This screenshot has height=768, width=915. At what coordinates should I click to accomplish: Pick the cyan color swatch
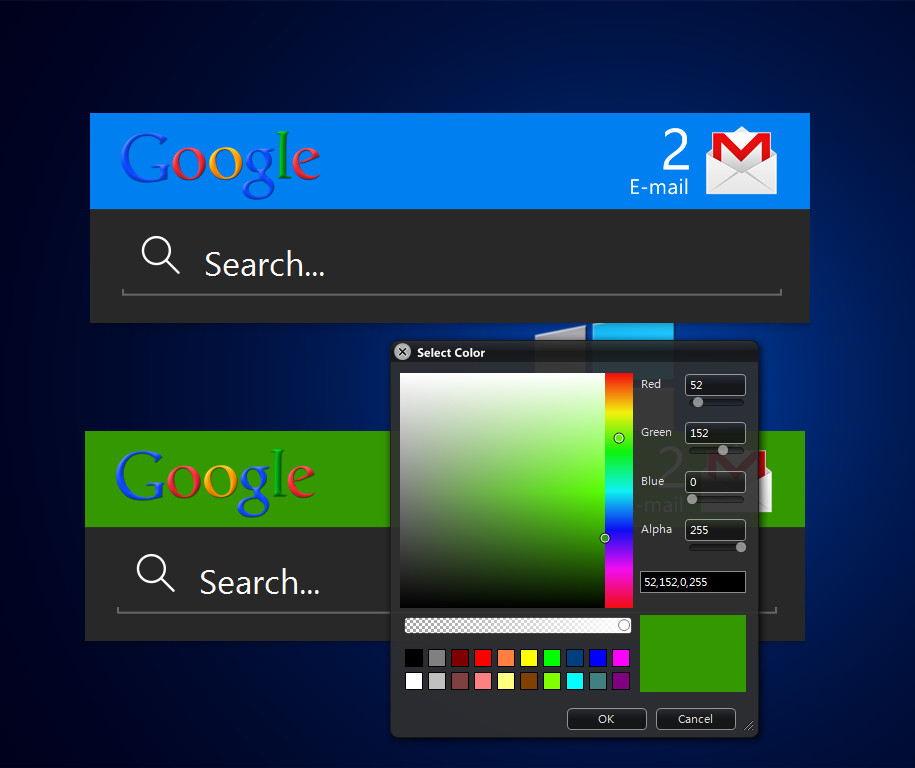pos(575,681)
